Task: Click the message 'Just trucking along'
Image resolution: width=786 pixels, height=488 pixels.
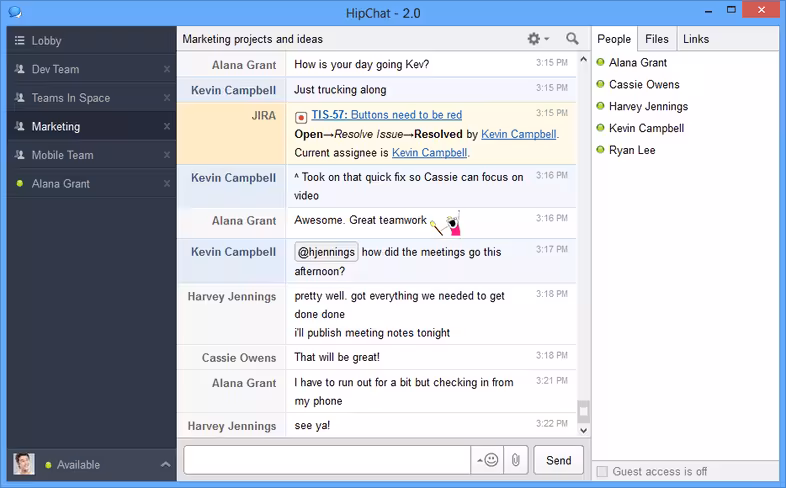Action: (340, 90)
